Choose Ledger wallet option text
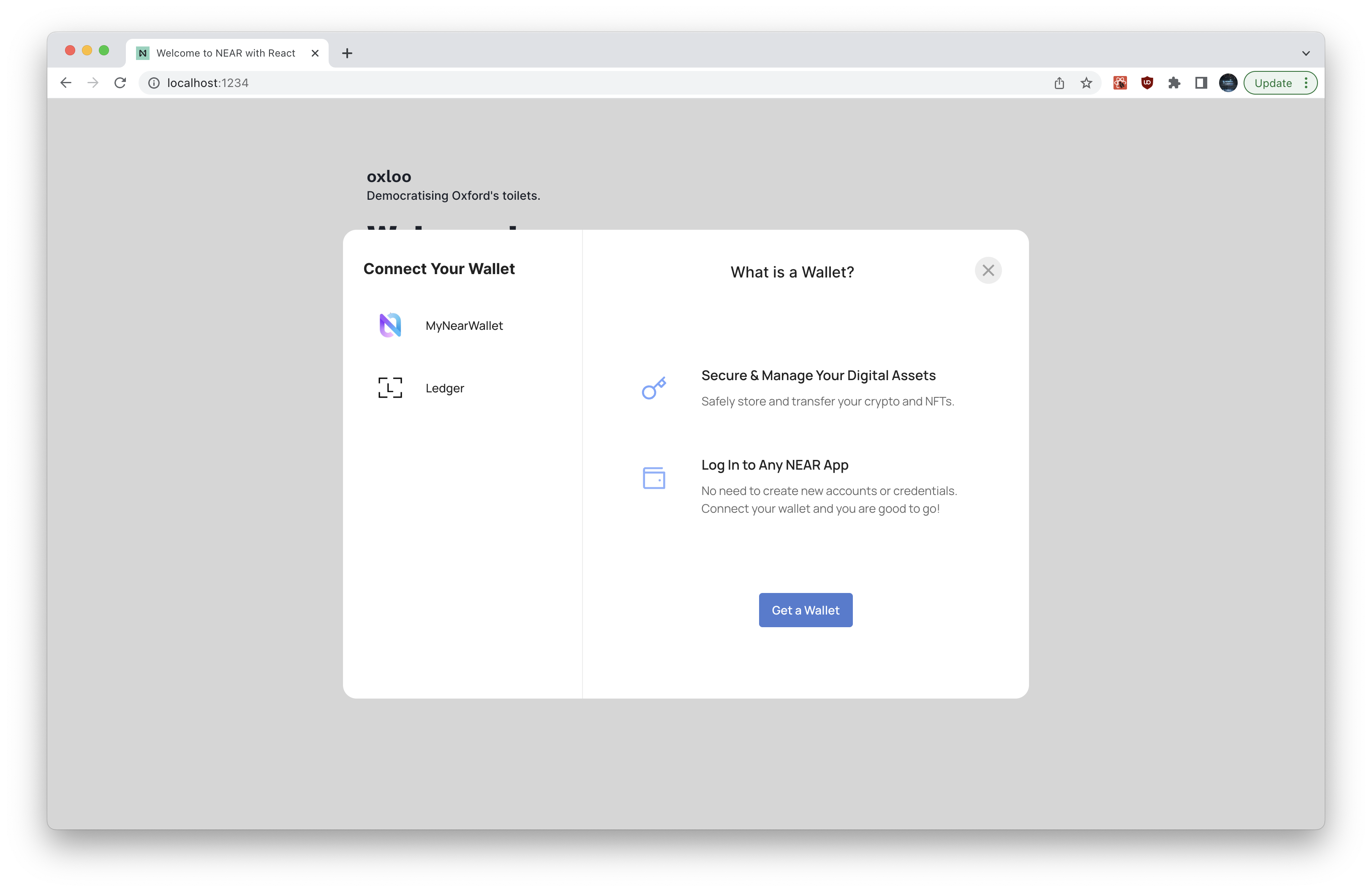Image resolution: width=1372 pixels, height=892 pixels. coord(444,388)
